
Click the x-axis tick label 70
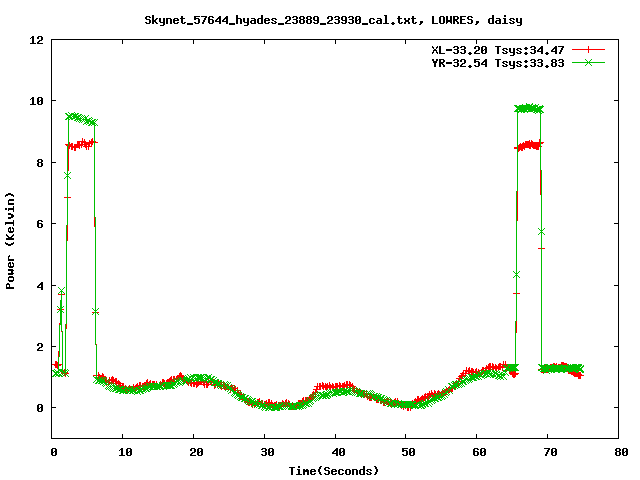pos(550,452)
